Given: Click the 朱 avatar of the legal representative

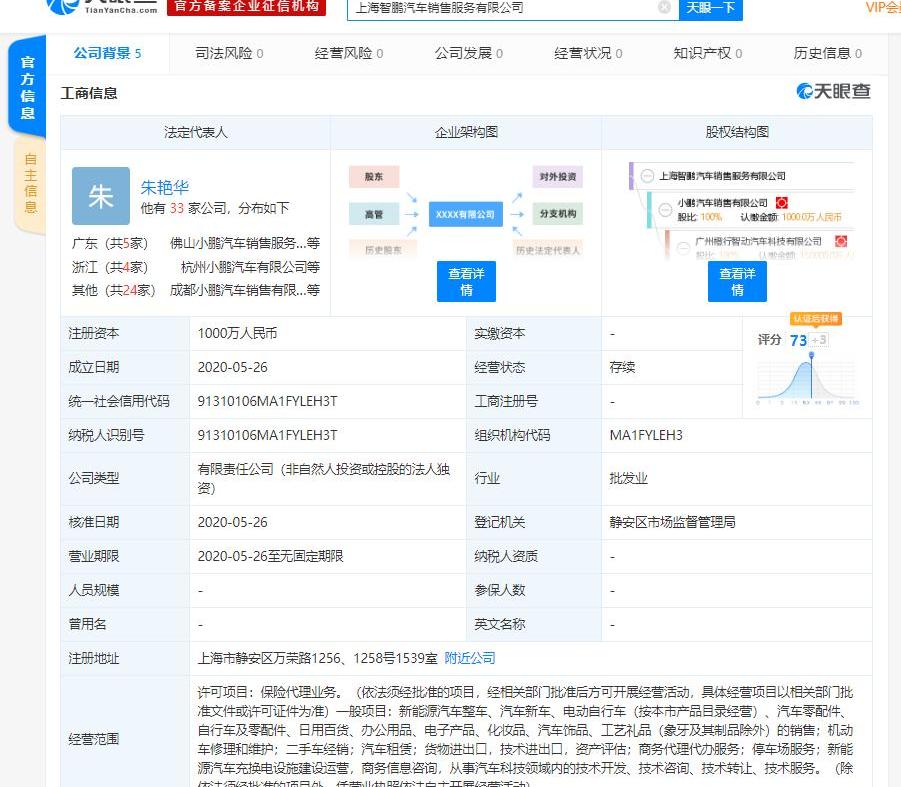Looking at the screenshot, I should point(100,197).
